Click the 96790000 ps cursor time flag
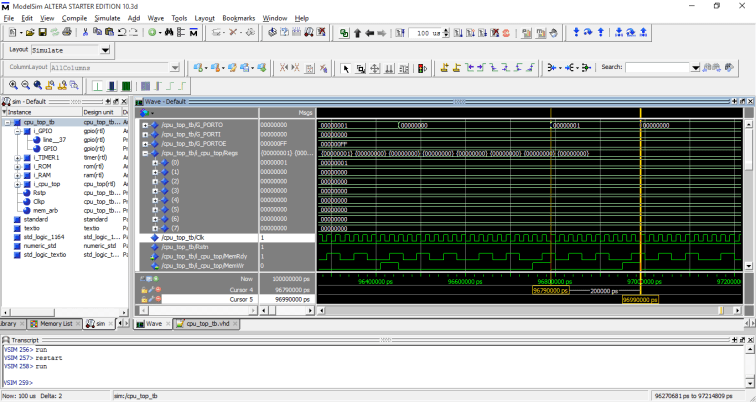This screenshot has width=756, height=402. (551, 291)
